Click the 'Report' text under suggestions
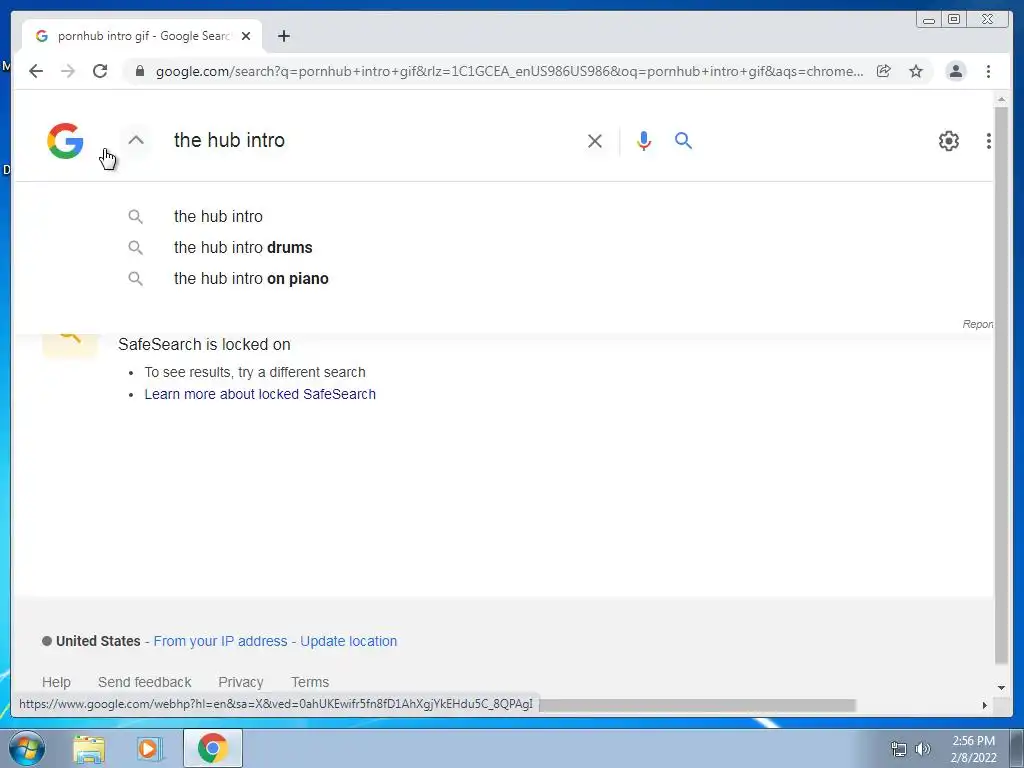1024x768 pixels. 978,324
